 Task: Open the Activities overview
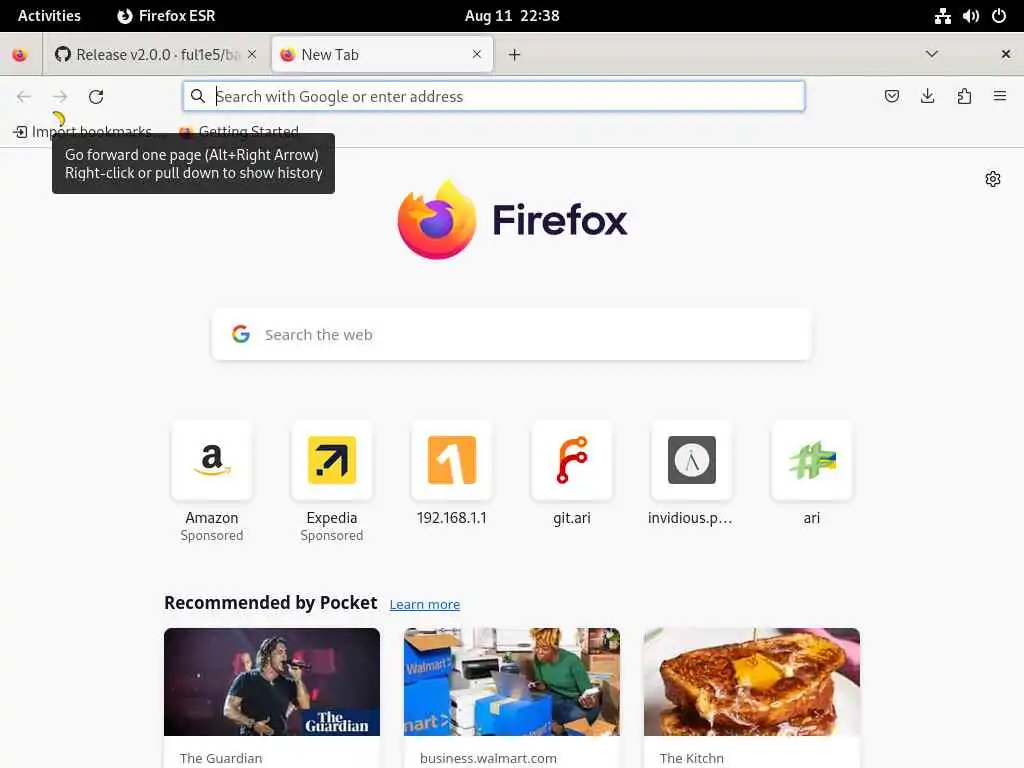(x=49, y=16)
